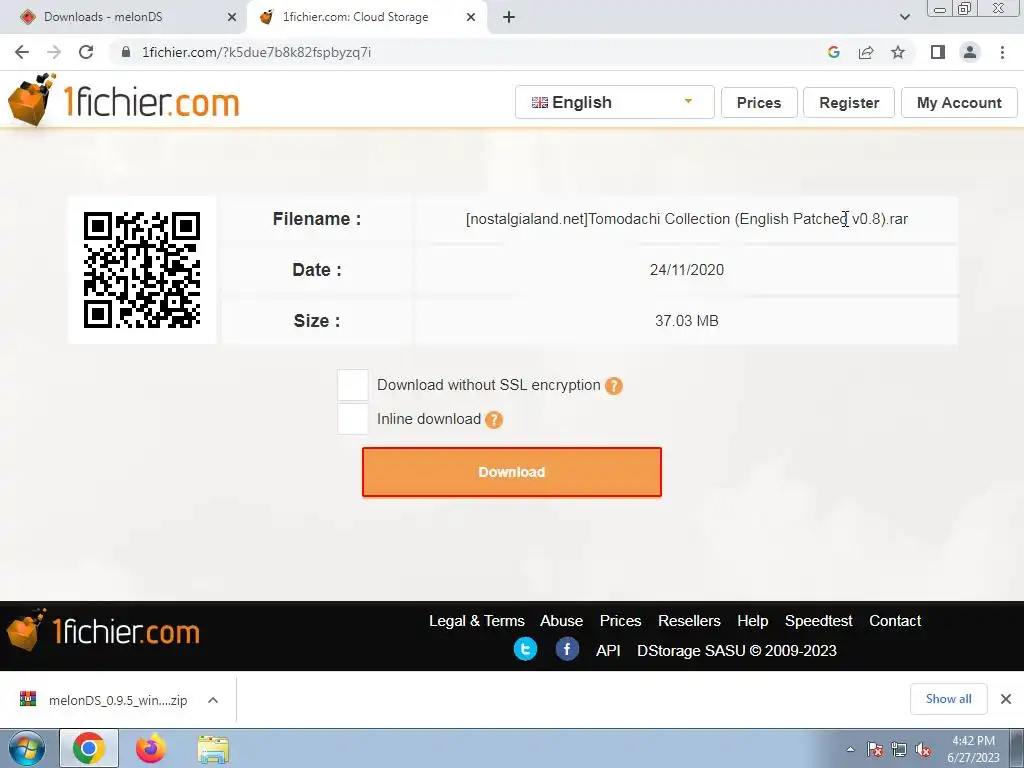The width and height of the screenshot is (1024, 768).
Task: Enable Download without SSL encryption checkbox
Action: (353, 385)
